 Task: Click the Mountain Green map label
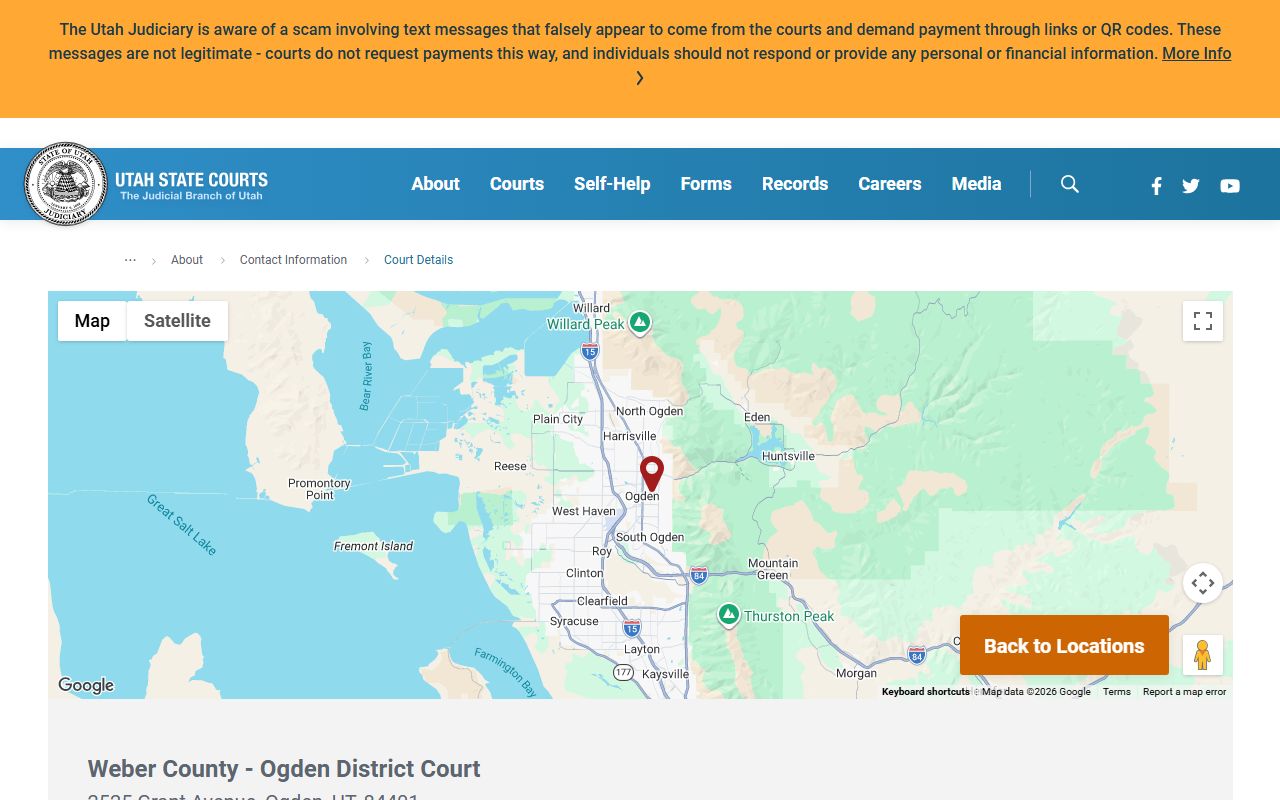pyautogui.click(x=773, y=569)
